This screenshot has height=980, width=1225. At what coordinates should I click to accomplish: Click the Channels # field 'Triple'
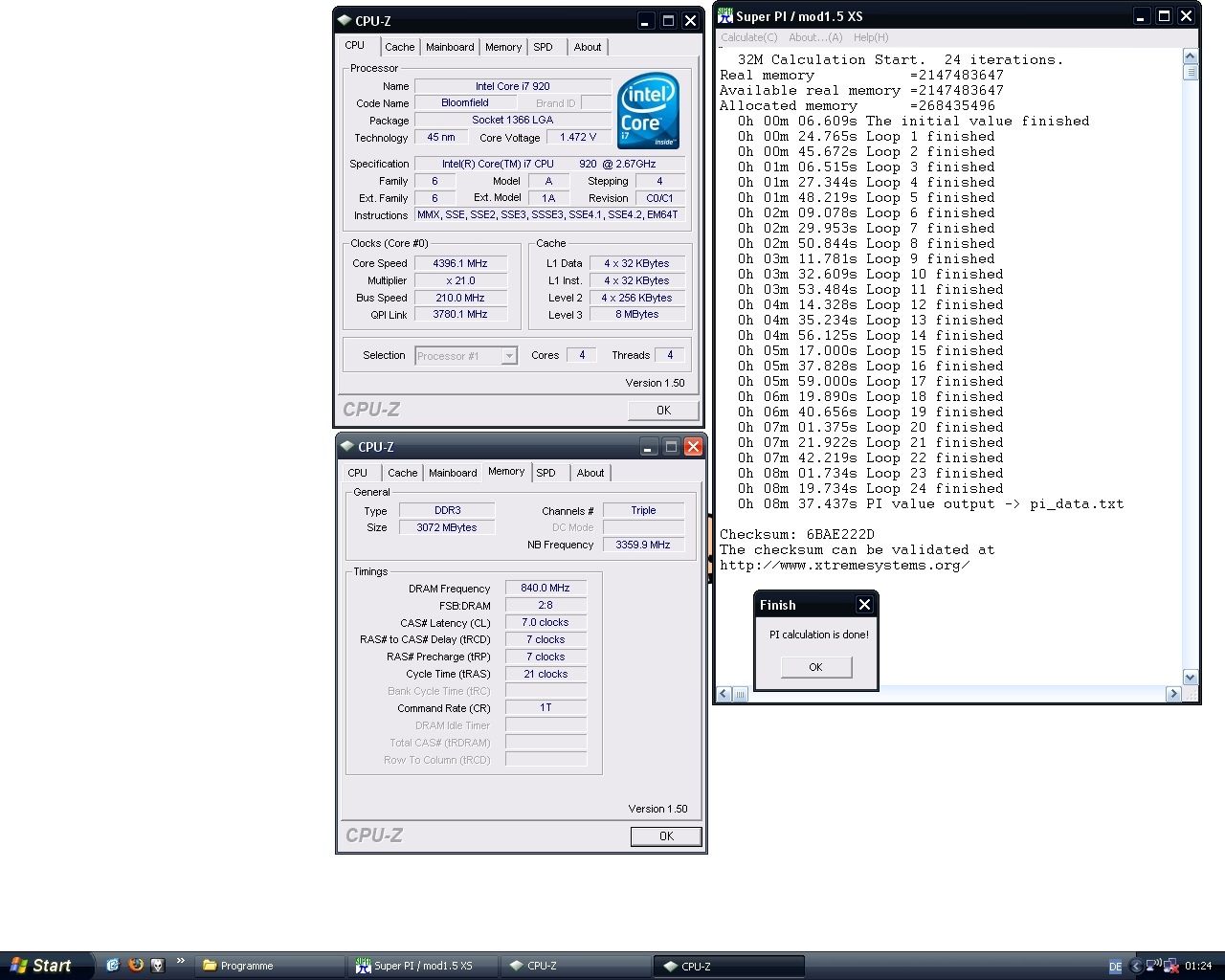tap(643, 511)
